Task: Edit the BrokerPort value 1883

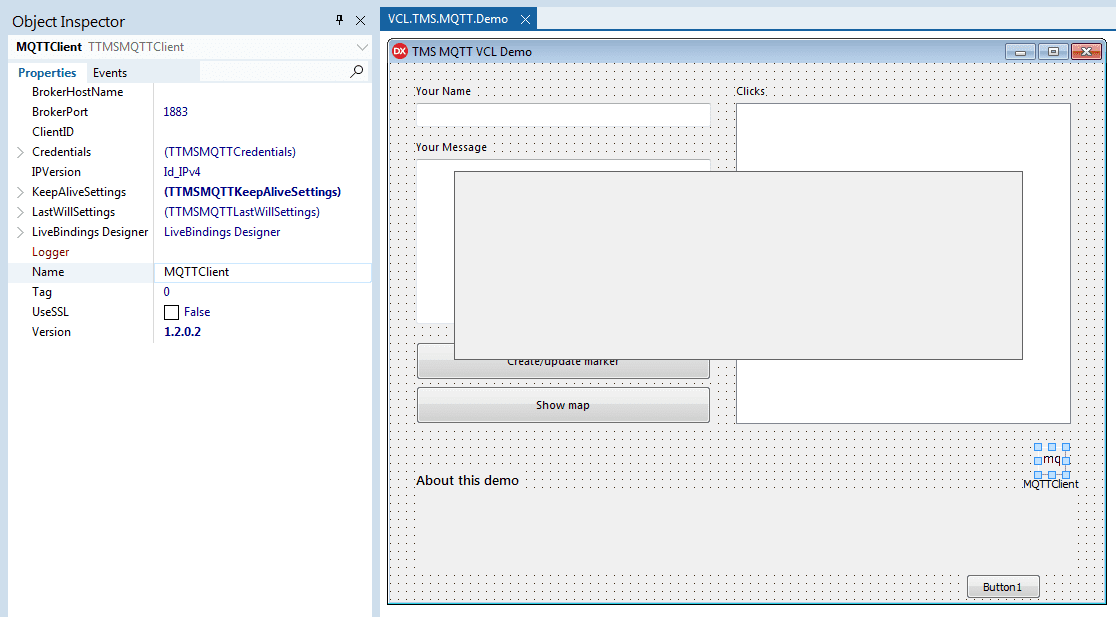Action: coord(176,112)
